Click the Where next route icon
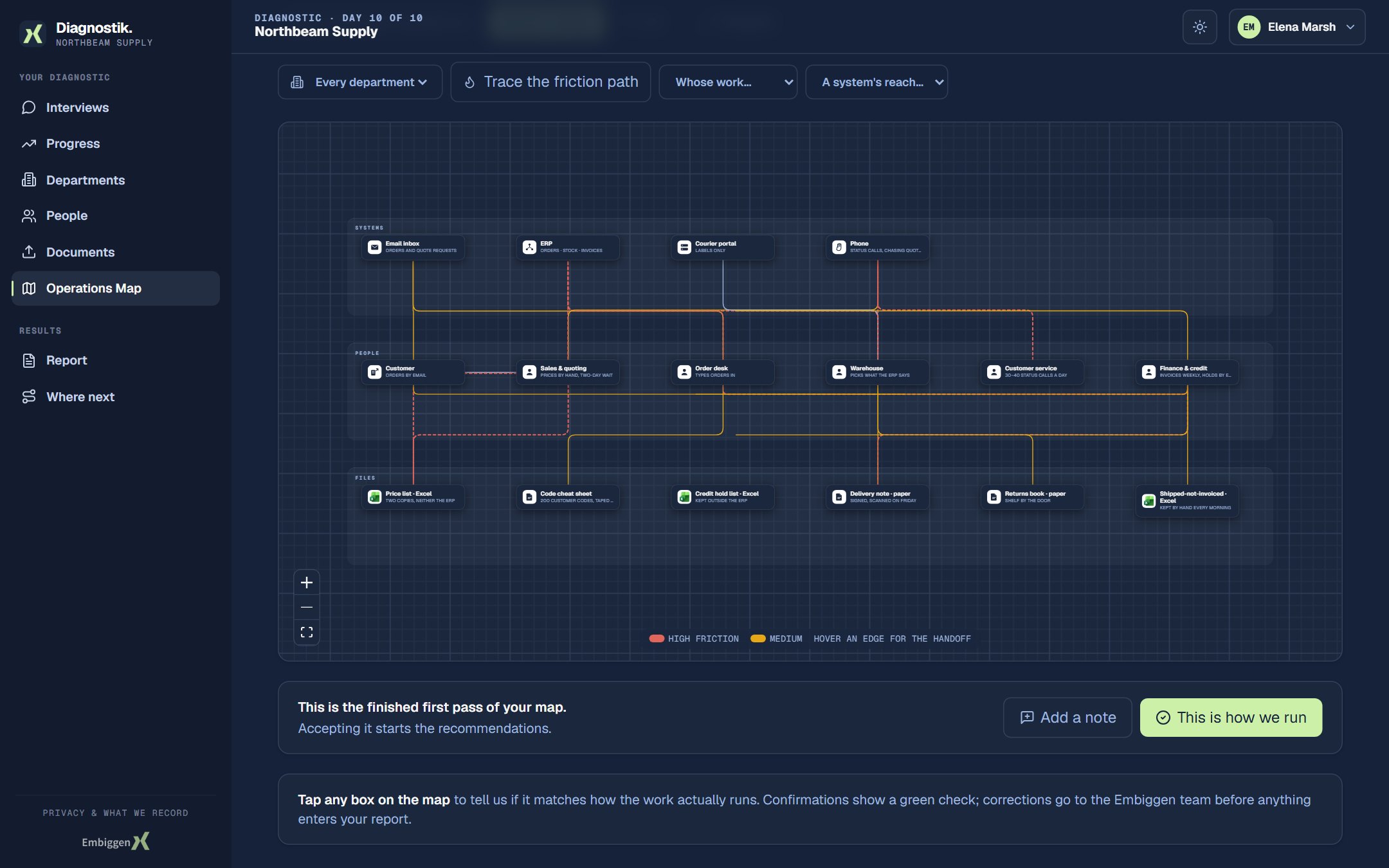The image size is (1389, 868). coord(29,397)
